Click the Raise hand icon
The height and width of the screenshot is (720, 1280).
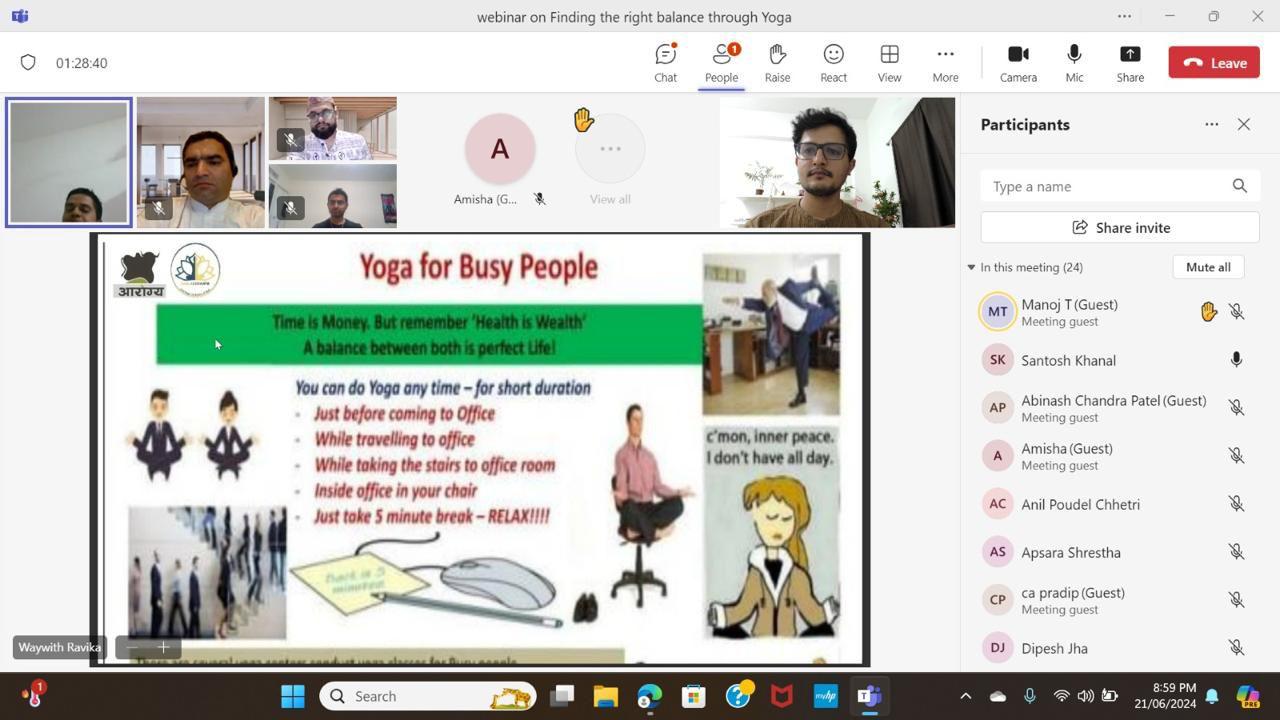pyautogui.click(x=777, y=63)
